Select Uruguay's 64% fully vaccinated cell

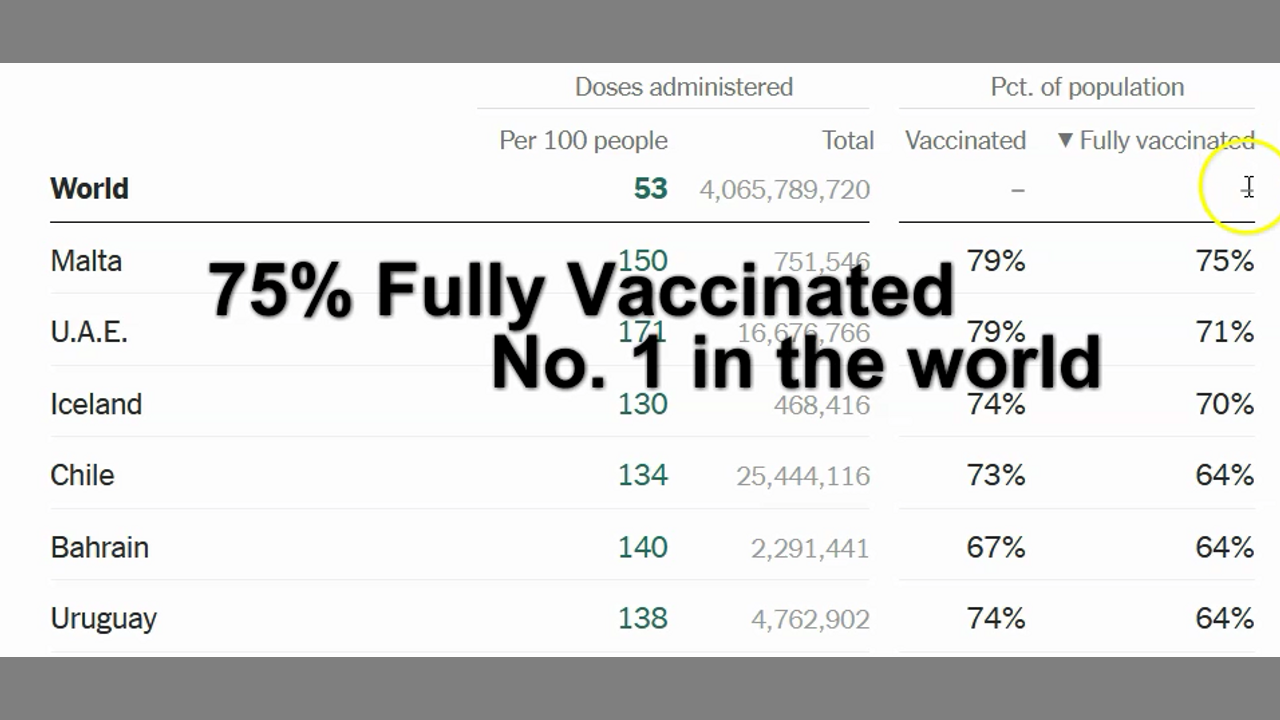click(x=1224, y=618)
